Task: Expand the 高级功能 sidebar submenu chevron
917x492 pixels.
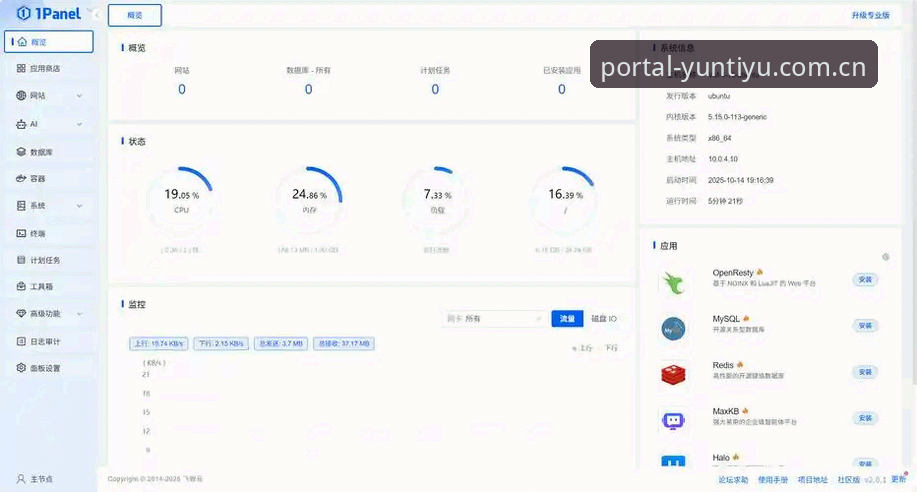Action: pos(80,314)
